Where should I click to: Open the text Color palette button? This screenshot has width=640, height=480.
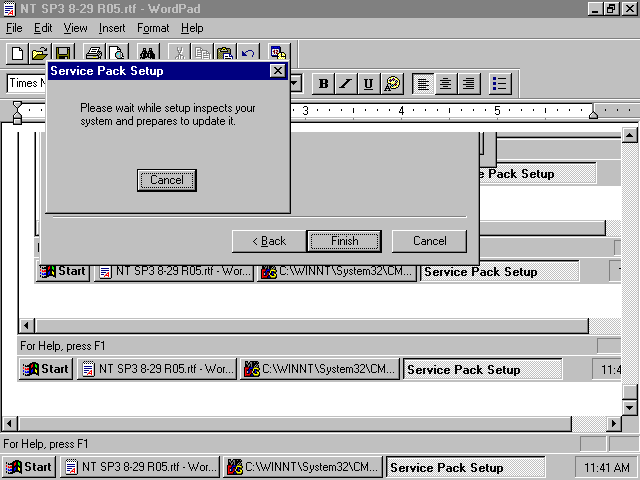(x=392, y=84)
